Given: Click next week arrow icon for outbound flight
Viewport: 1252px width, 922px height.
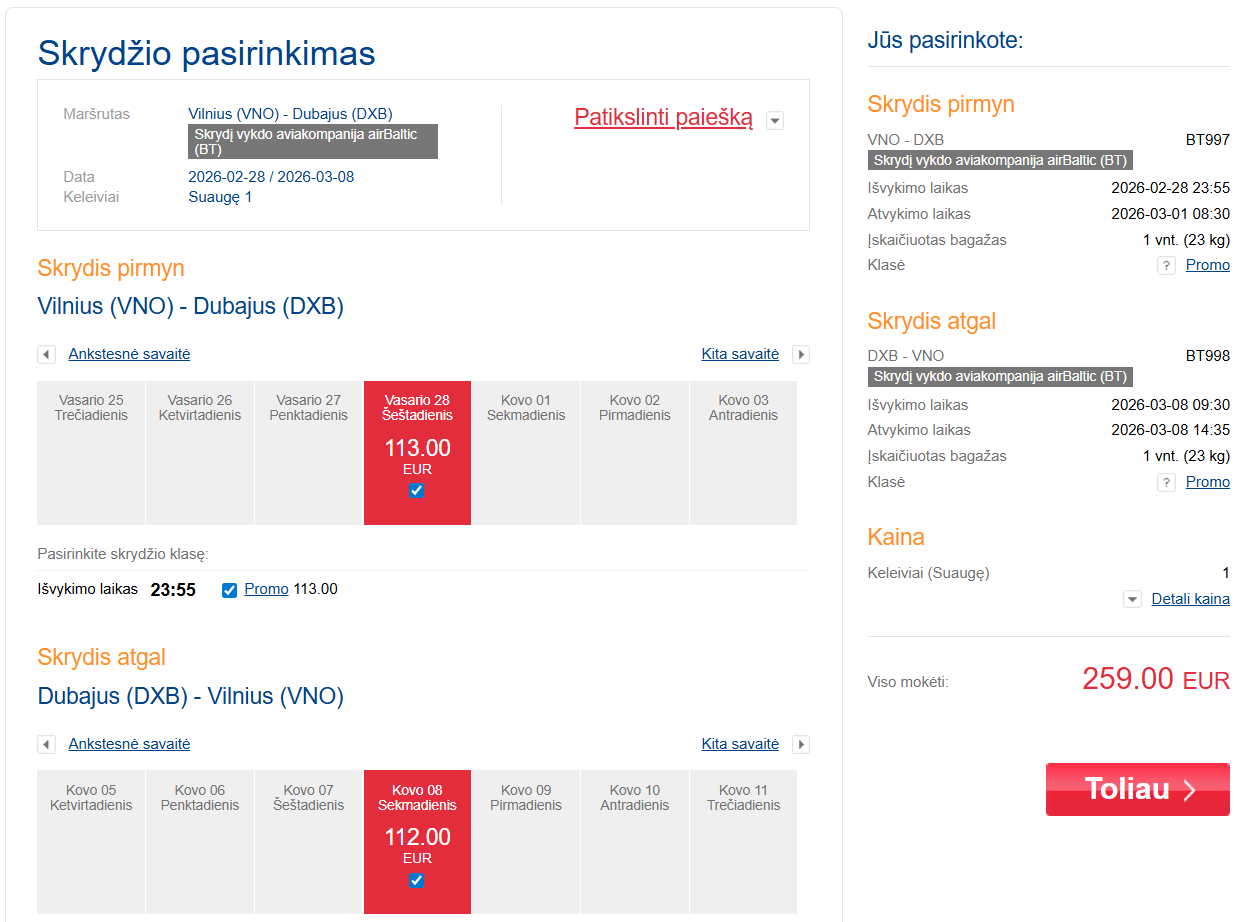Looking at the screenshot, I should click(x=800, y=355).
